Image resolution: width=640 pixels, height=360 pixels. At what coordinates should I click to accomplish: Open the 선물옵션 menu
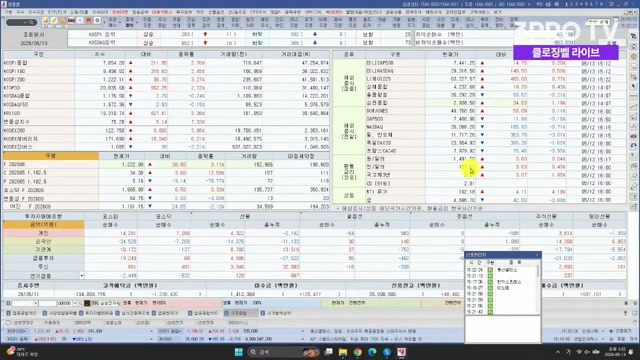[x=216, y=12]
